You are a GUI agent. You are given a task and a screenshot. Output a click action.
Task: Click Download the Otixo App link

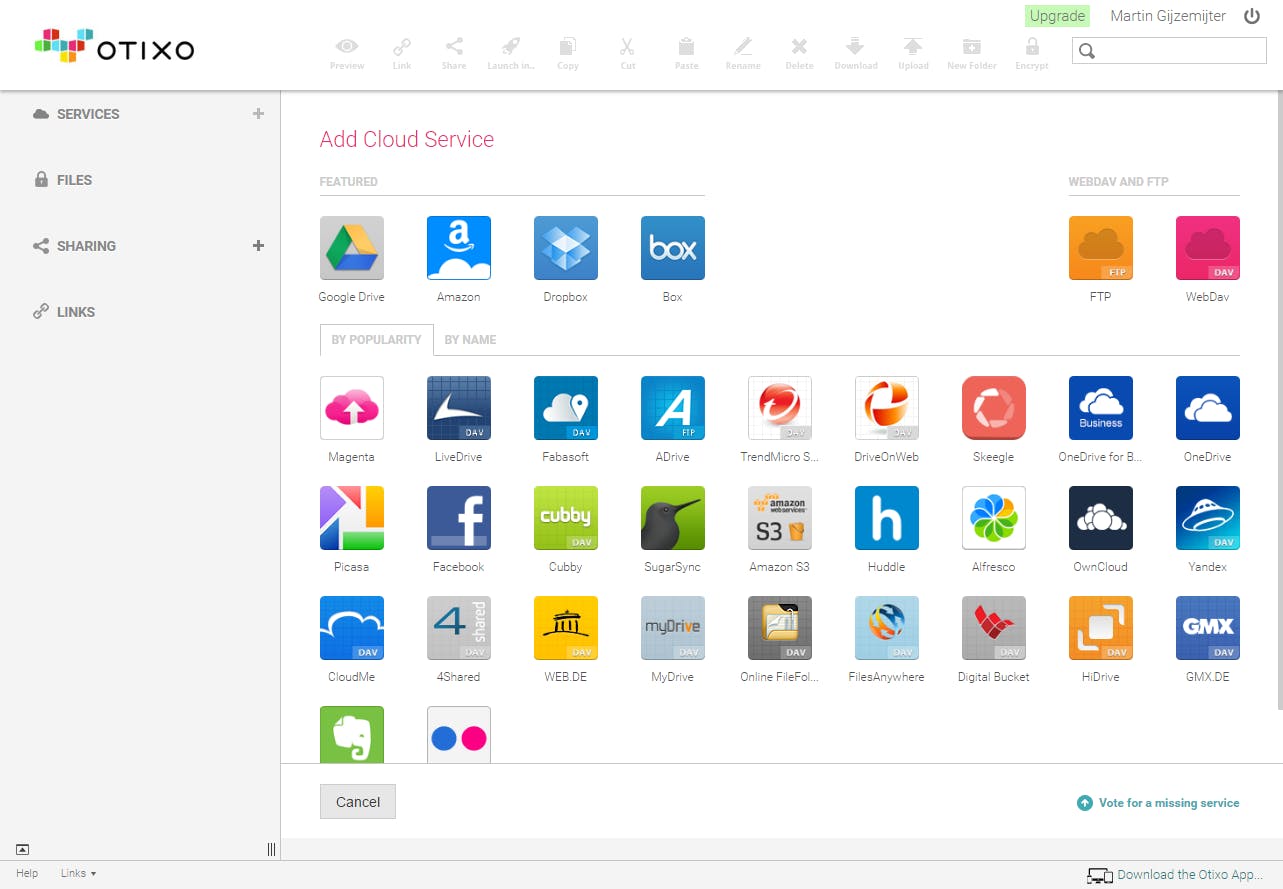(1176, 875)
